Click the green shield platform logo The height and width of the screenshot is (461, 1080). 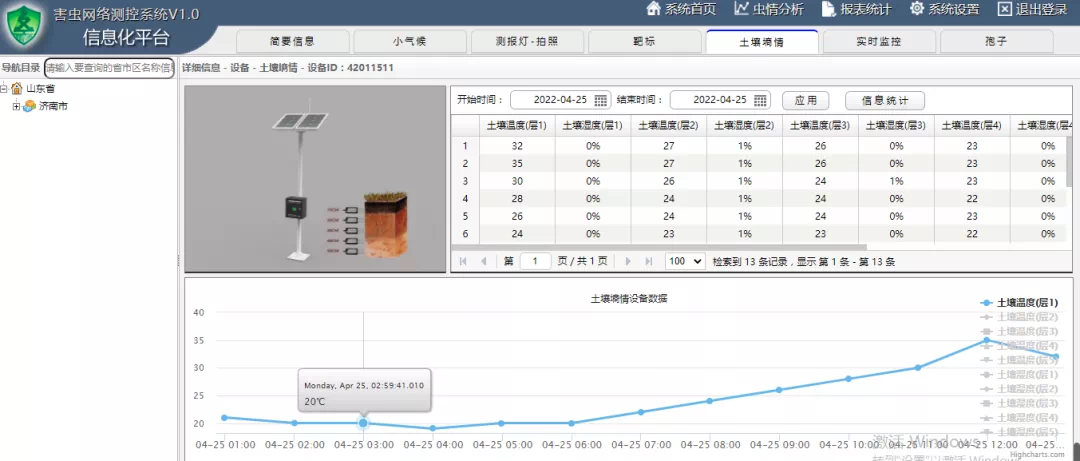click(x=26, y=28)
